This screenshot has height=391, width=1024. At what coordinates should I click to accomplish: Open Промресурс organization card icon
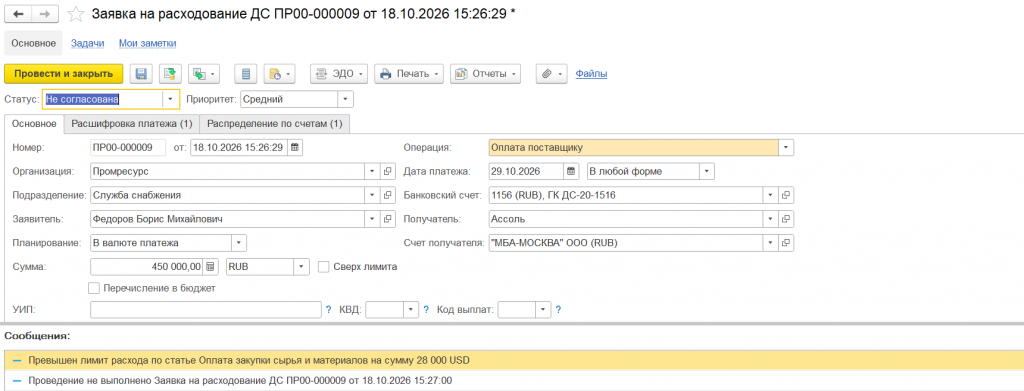(x=387, y=172)
